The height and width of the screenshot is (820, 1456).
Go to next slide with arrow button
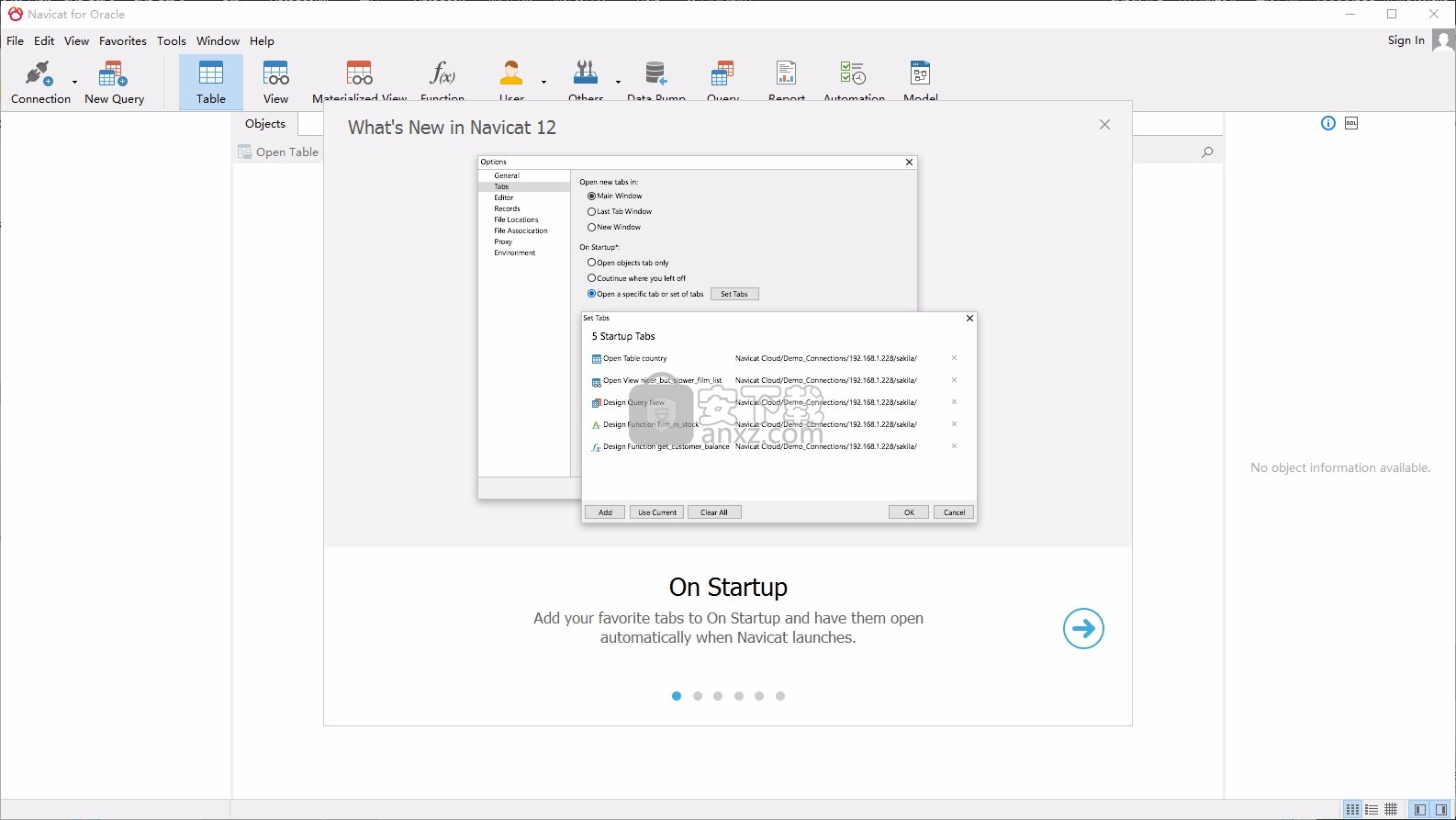pos(1083,629)
